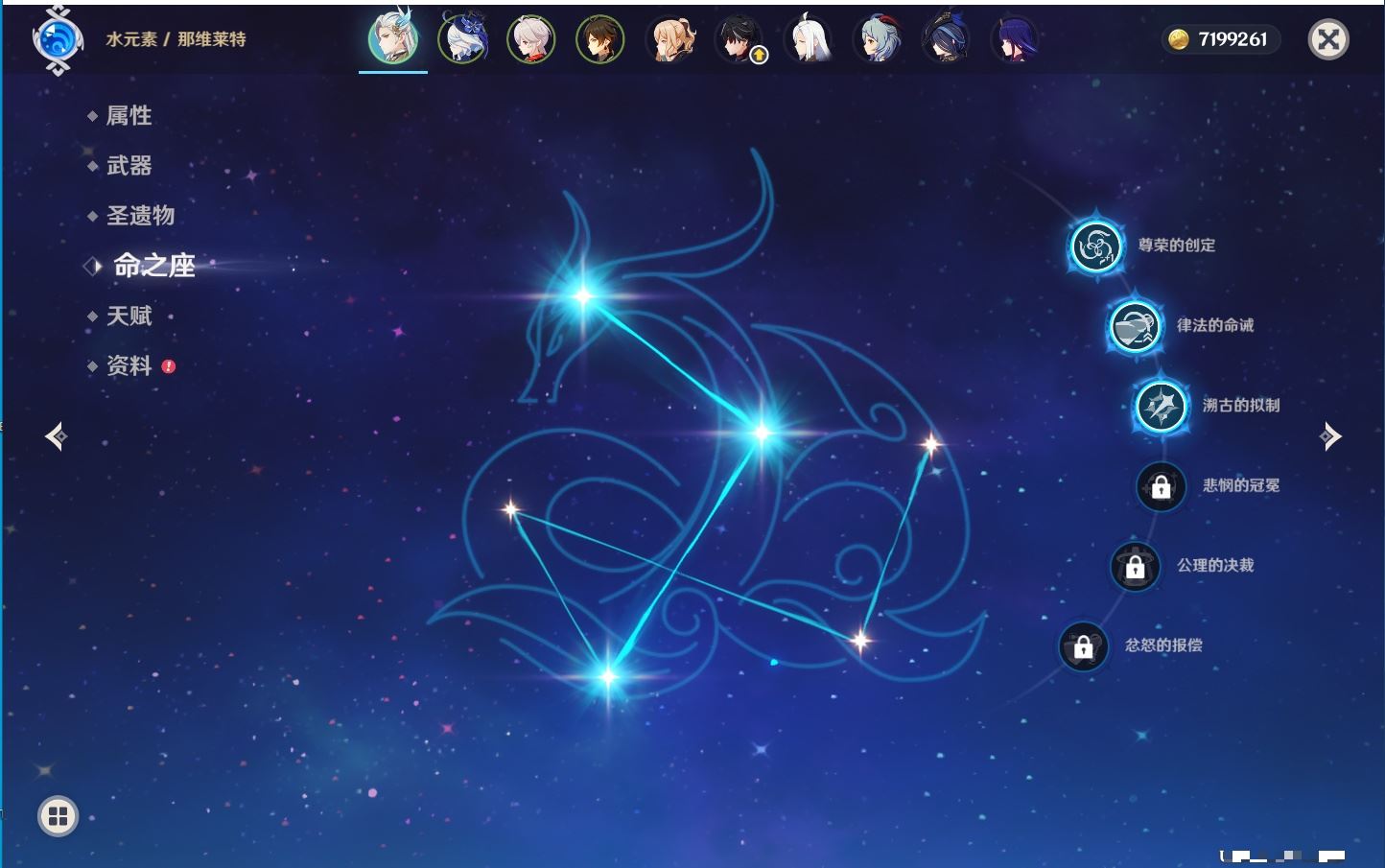The width and height of the screenshot is (1385, 868).
Task: Click the 公理的决裁 constellation label
Action: (x=1215, y=565)
